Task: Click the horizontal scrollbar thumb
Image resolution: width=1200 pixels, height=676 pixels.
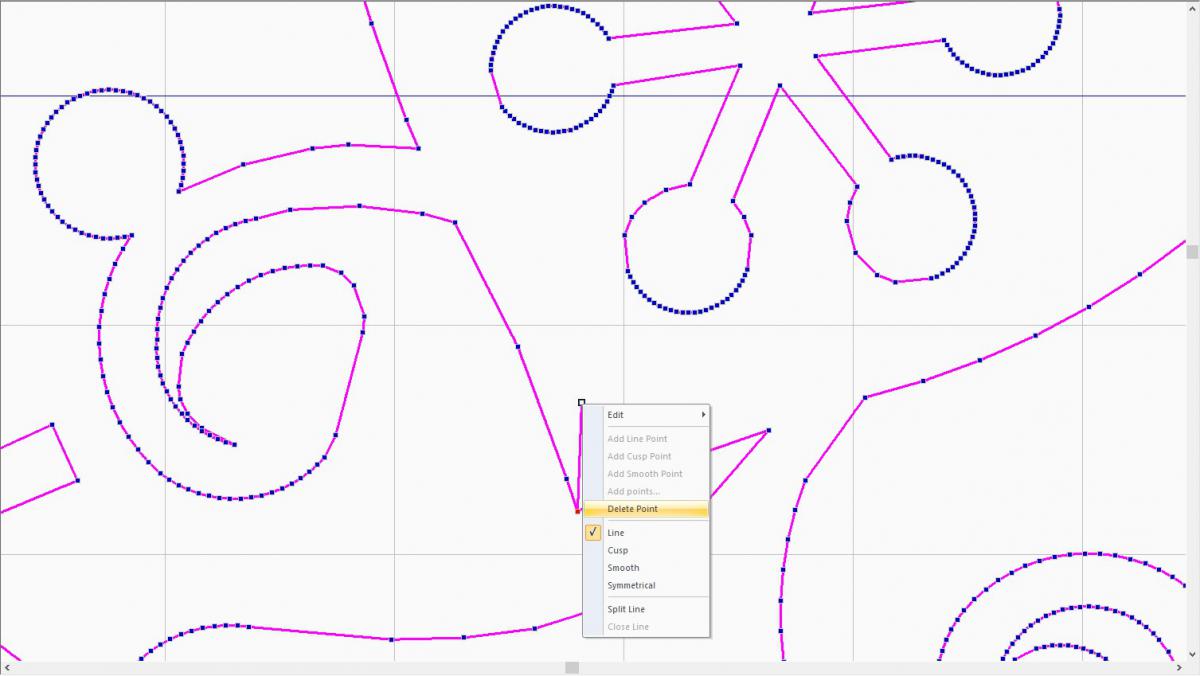Action: (572, 668)
